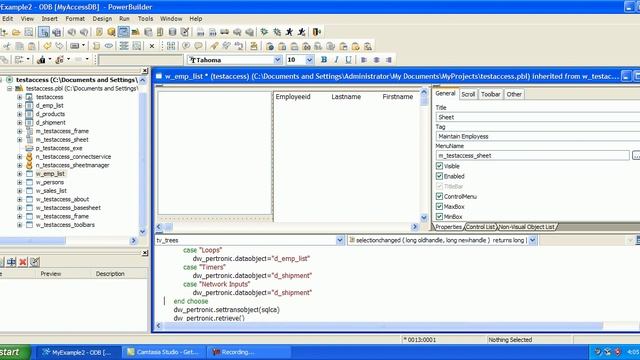Run the application with running-man icon
This screenshot has width=640, height=360.
coord(289,32)
